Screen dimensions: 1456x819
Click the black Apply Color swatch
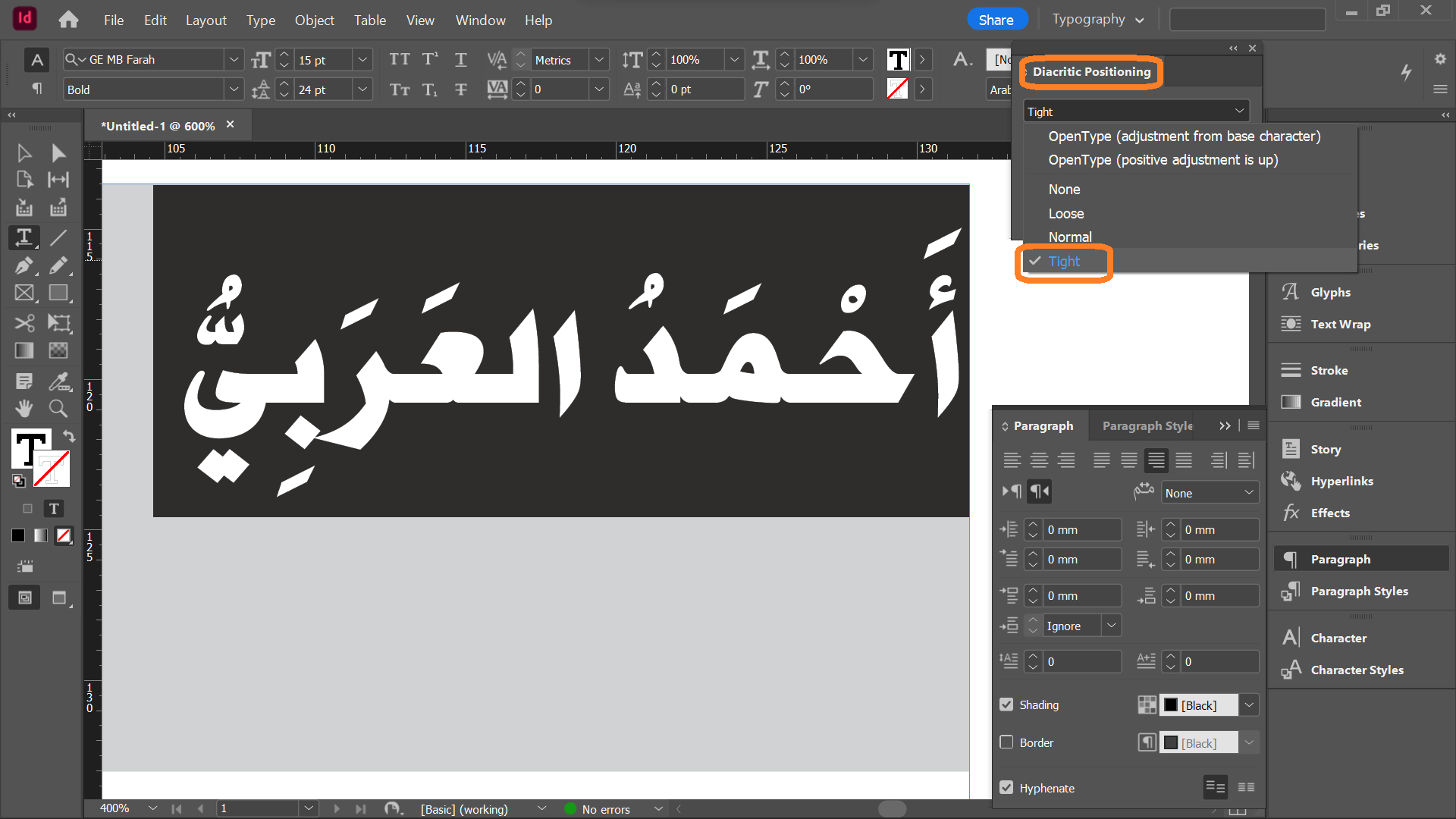pyautogui.click(x=18, y=536)
